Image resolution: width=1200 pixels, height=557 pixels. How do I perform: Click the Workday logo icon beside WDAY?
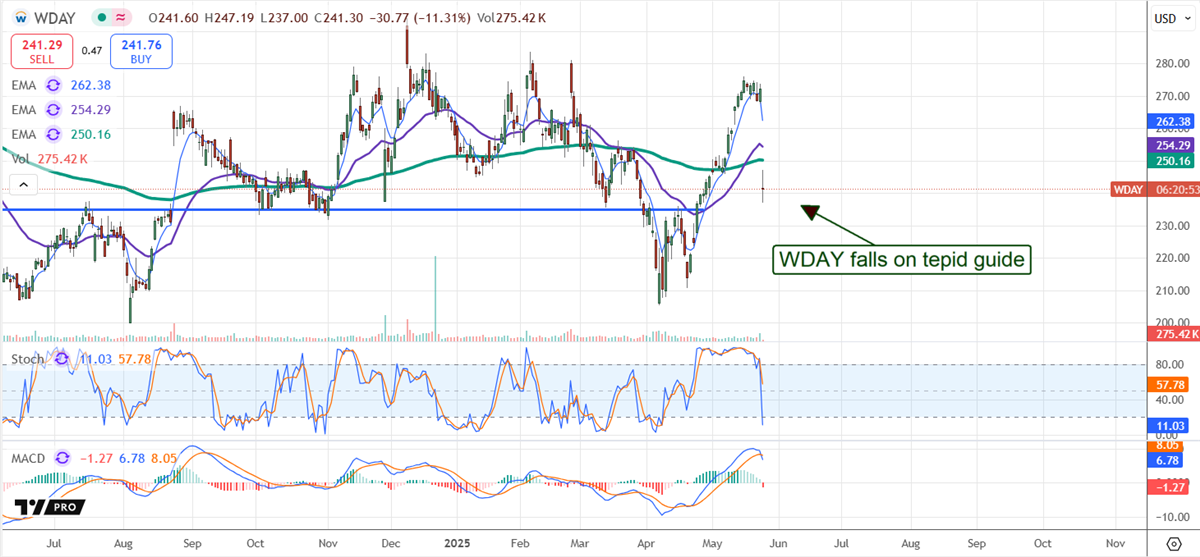[x=21, y=17]
